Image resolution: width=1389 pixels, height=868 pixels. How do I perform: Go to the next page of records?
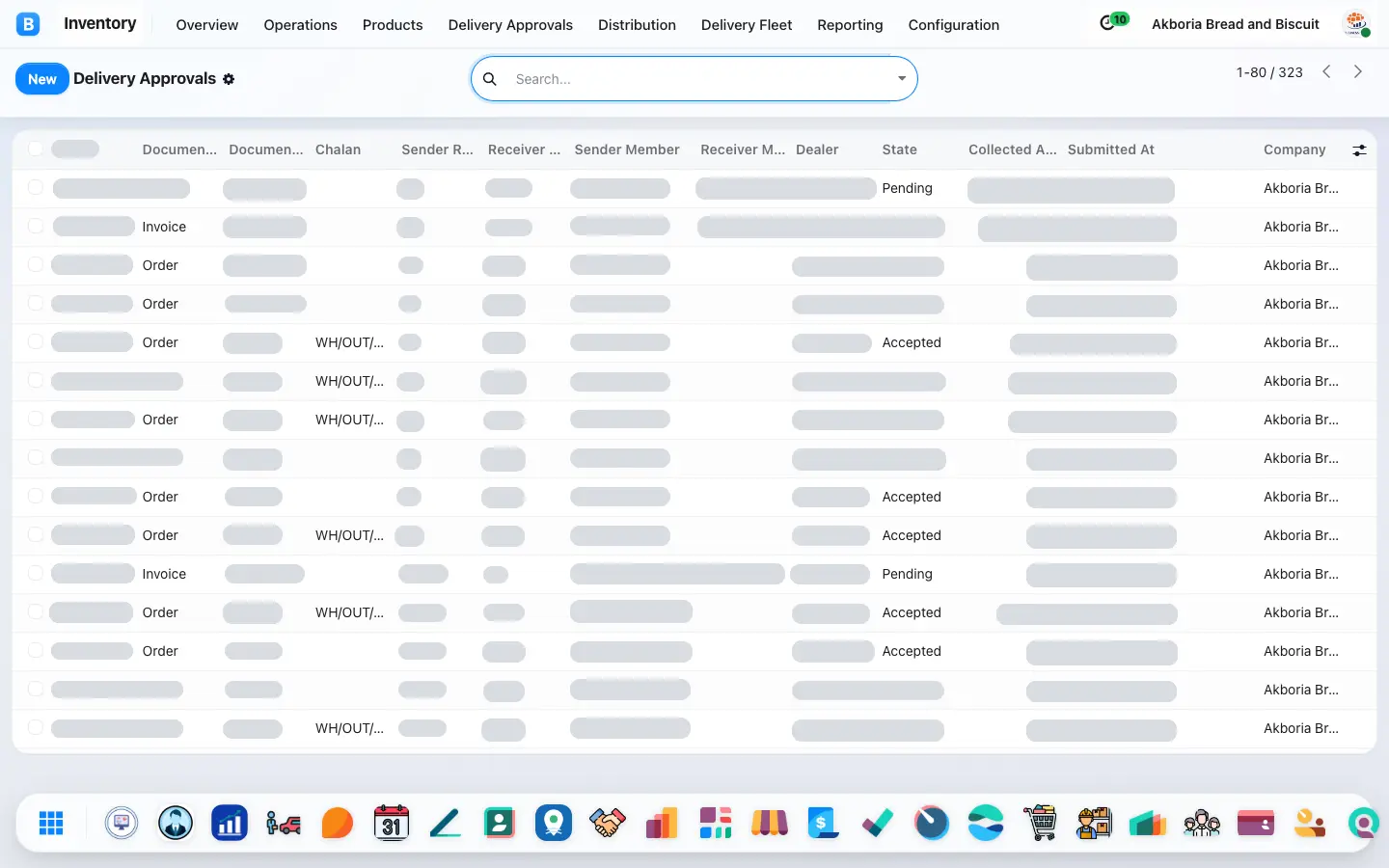click(1358, 72)
